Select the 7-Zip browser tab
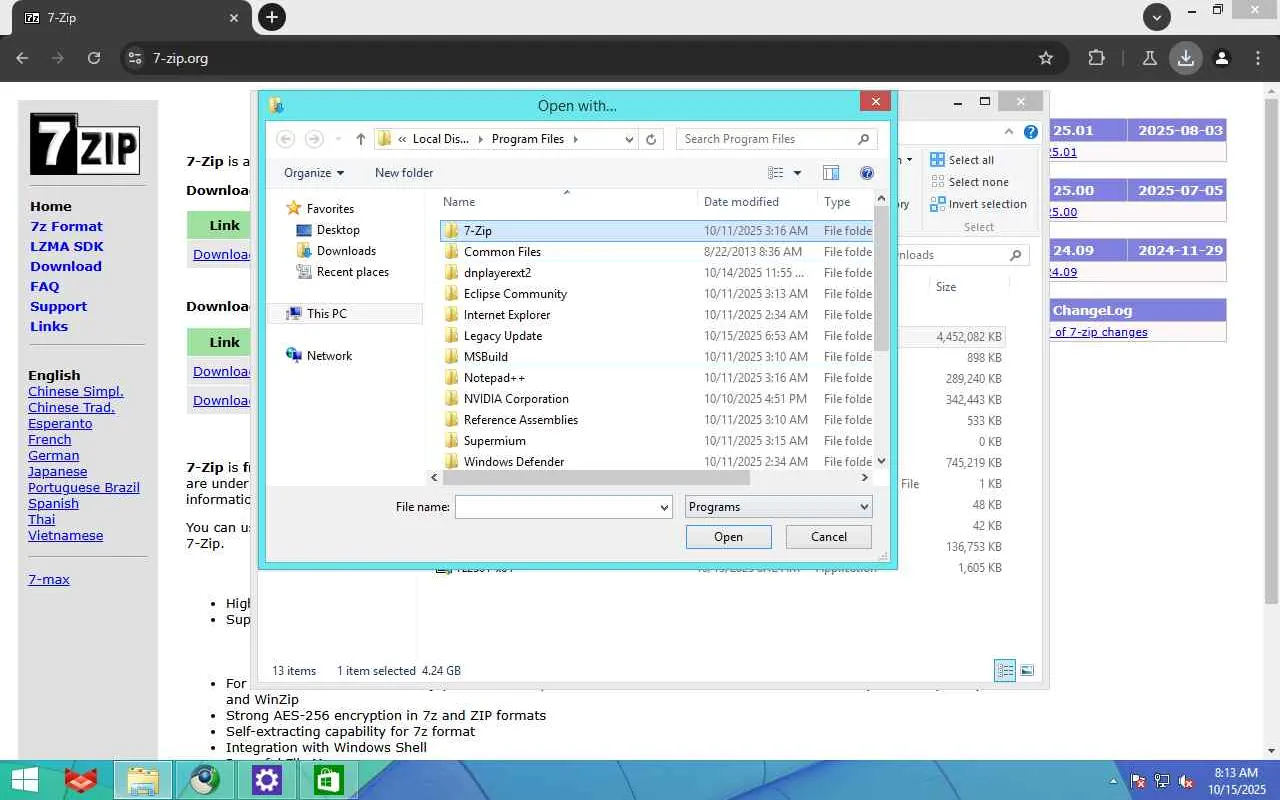Viewport: 1280px width, 800px height. pyautogui.click(x=133, y=18)
